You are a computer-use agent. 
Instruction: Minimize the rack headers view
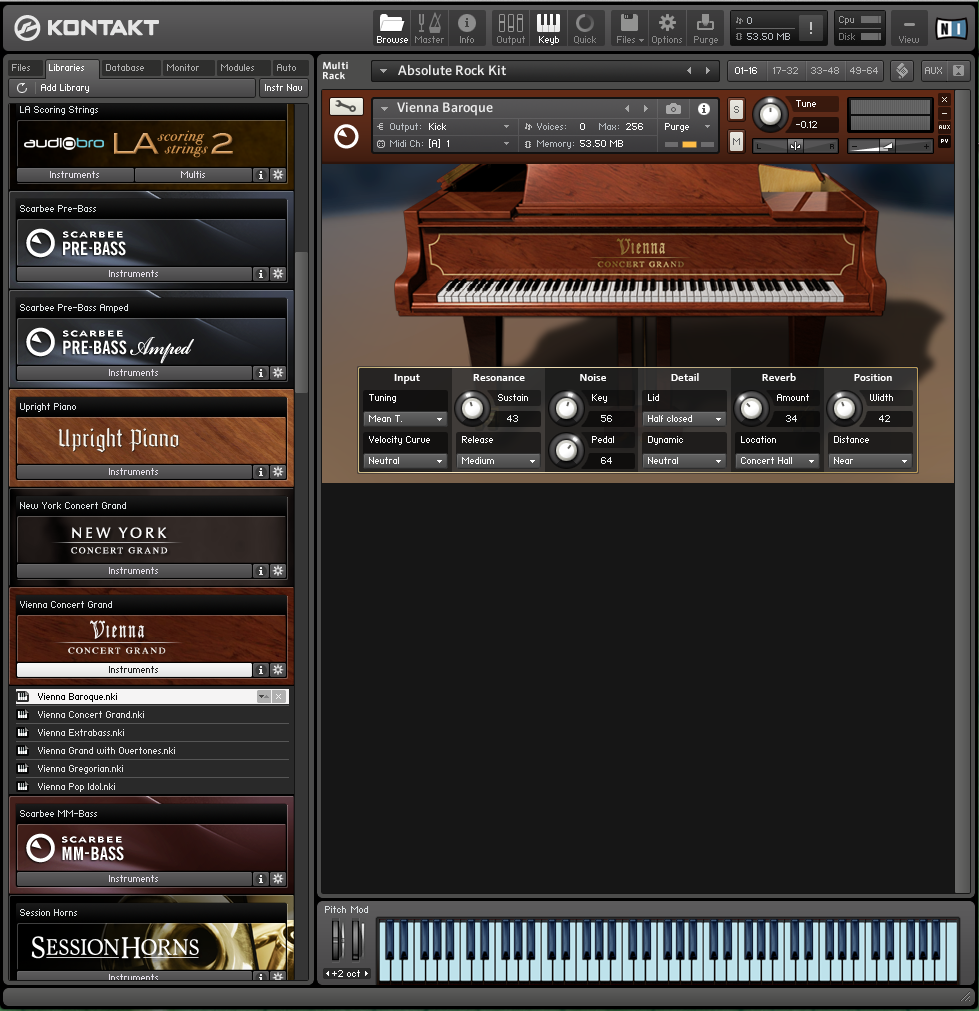coord(958,71)
